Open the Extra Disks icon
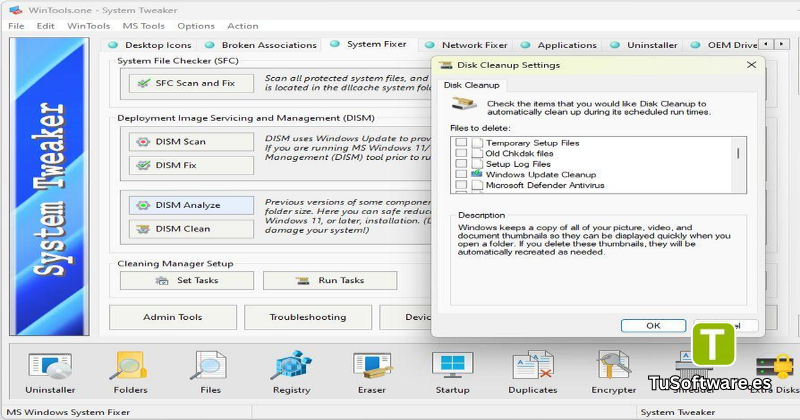 774,368
